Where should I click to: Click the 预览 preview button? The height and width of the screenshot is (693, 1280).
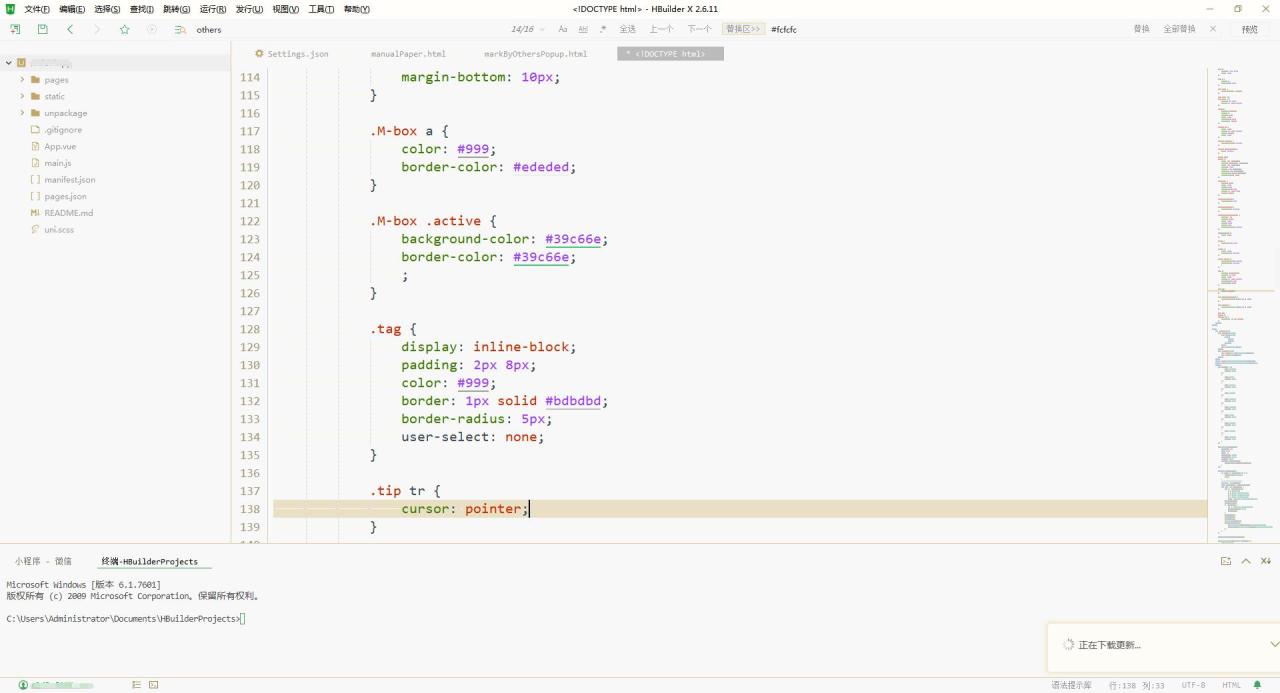[1249, 29]
